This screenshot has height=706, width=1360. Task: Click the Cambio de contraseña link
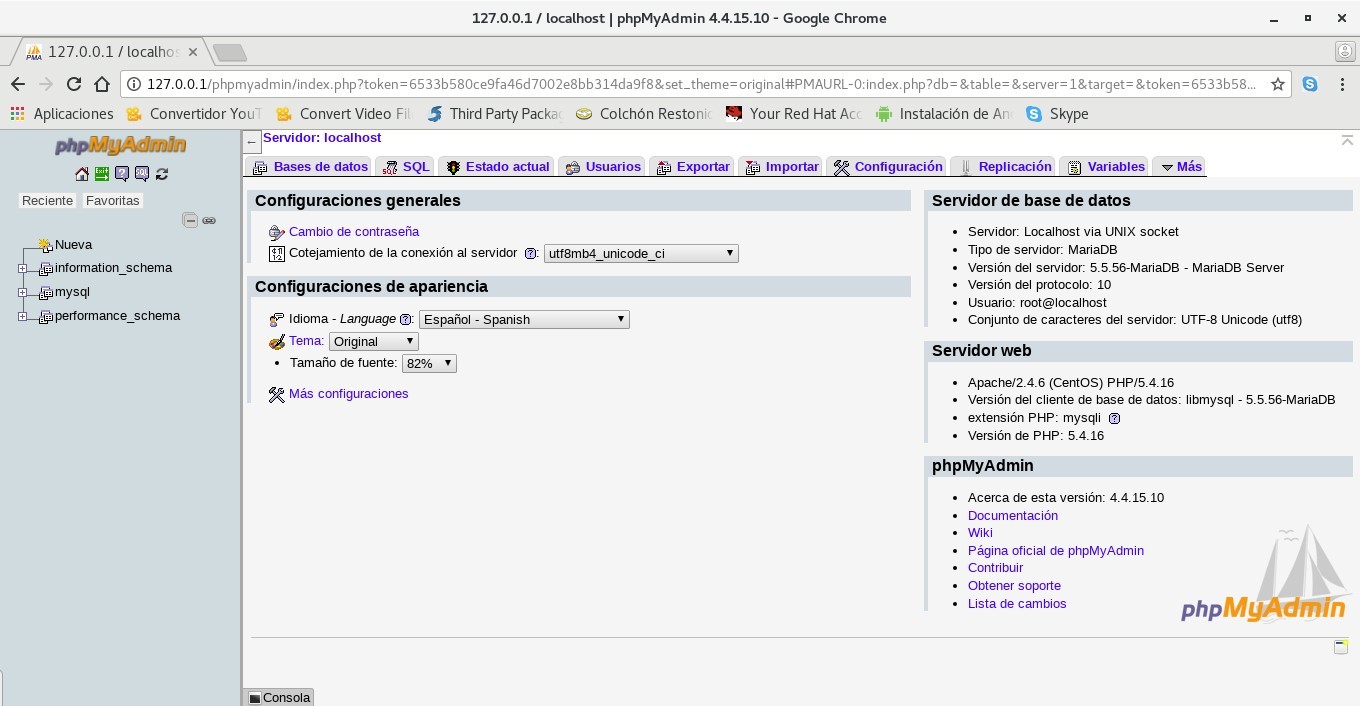(353, 232)
